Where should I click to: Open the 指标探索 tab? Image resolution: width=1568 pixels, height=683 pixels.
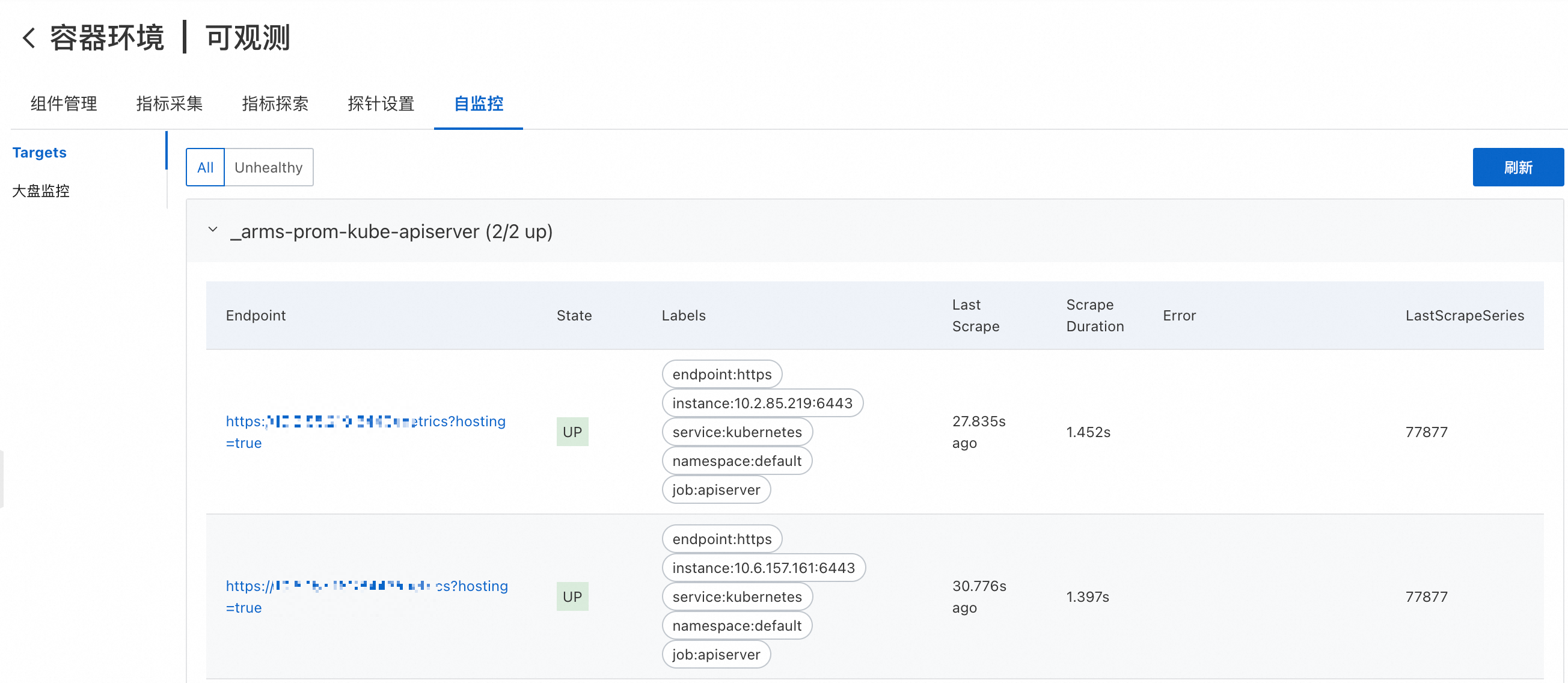tap(275, 103)
